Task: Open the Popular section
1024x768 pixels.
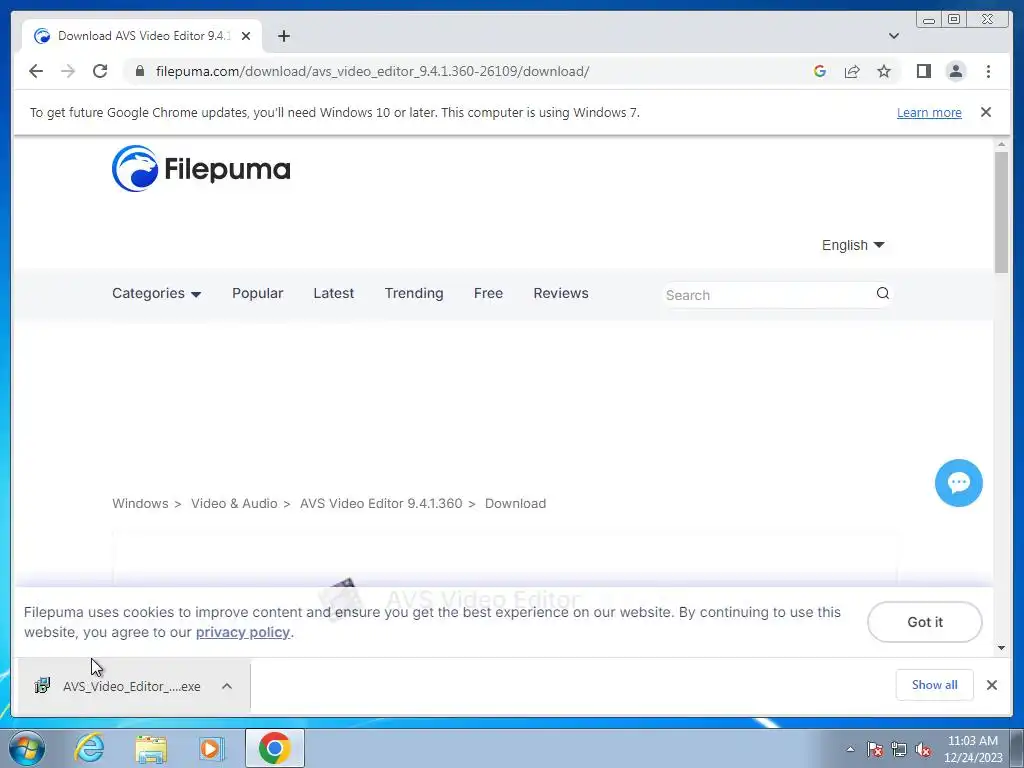Action: pyautogui.click(x=257, y=293)
